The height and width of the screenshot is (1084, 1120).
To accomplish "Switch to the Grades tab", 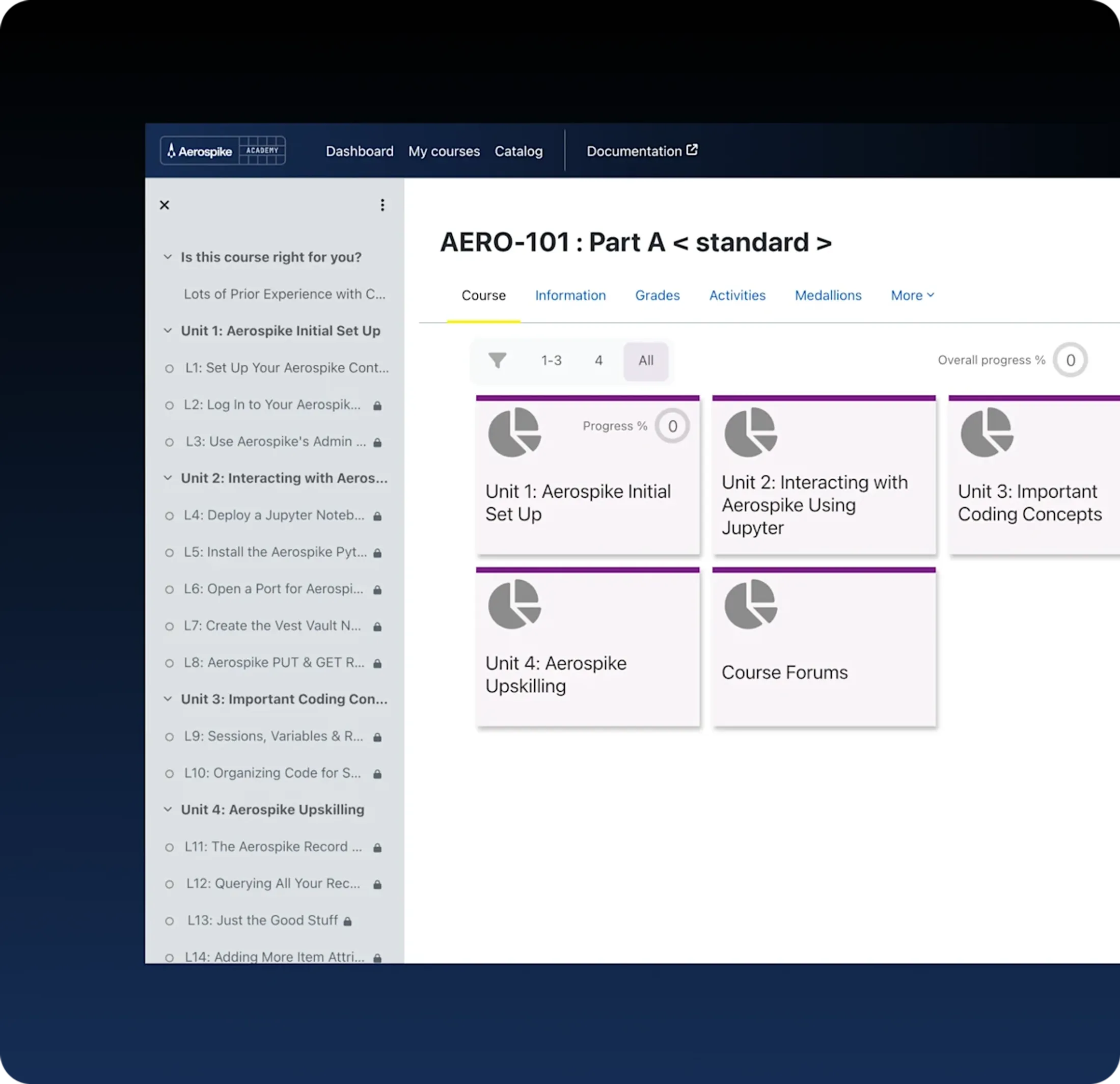I will pos(657,295).
